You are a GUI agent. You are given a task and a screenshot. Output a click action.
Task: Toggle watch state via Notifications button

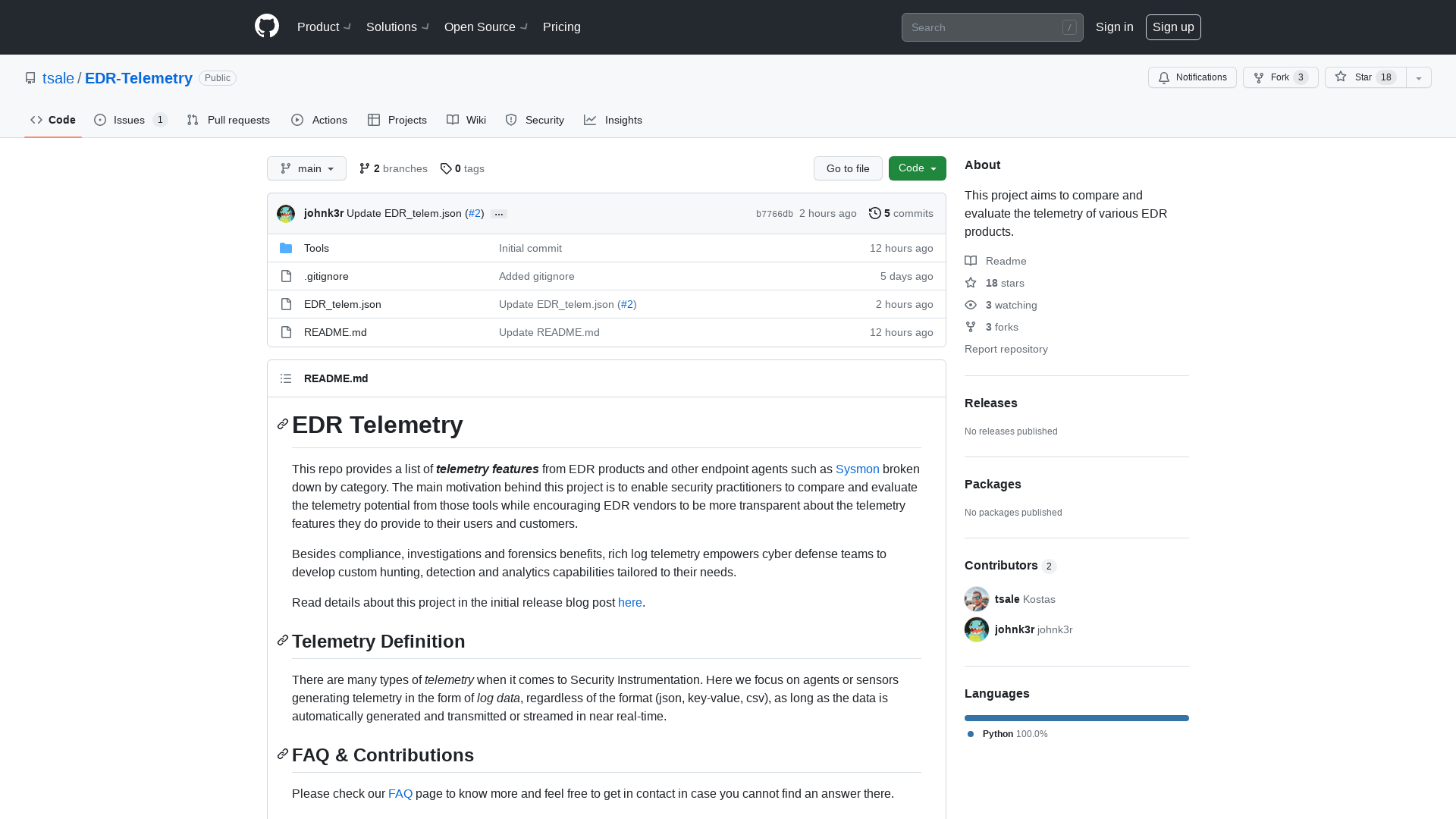point(1192,77)
